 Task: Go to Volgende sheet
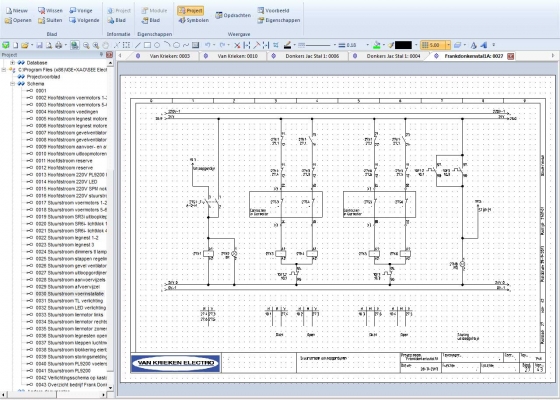84,20
